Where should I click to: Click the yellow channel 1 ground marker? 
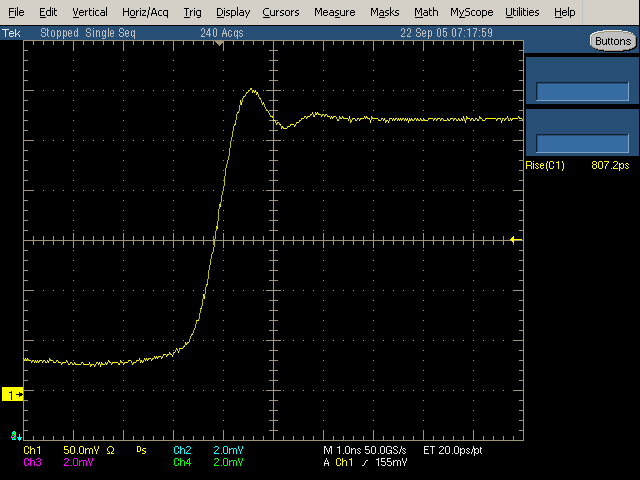click(x=13, y=395)
